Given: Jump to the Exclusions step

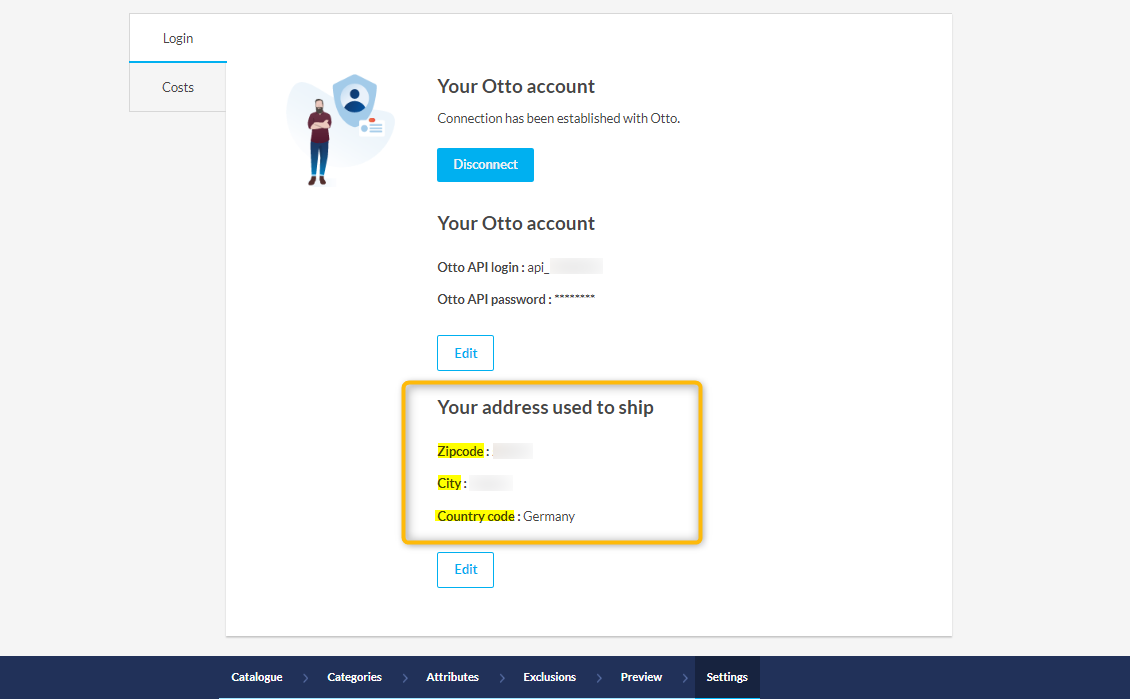Looking at the screenshot, I should pos(549,677).
